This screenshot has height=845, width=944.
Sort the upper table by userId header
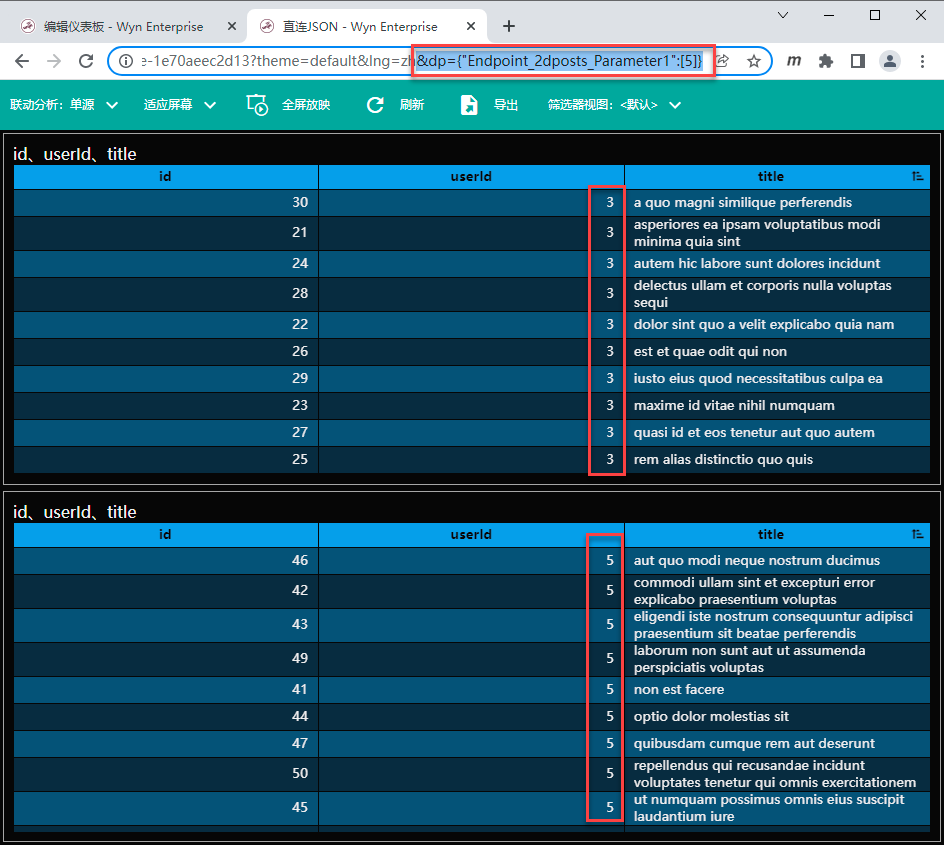pos(471,176)
